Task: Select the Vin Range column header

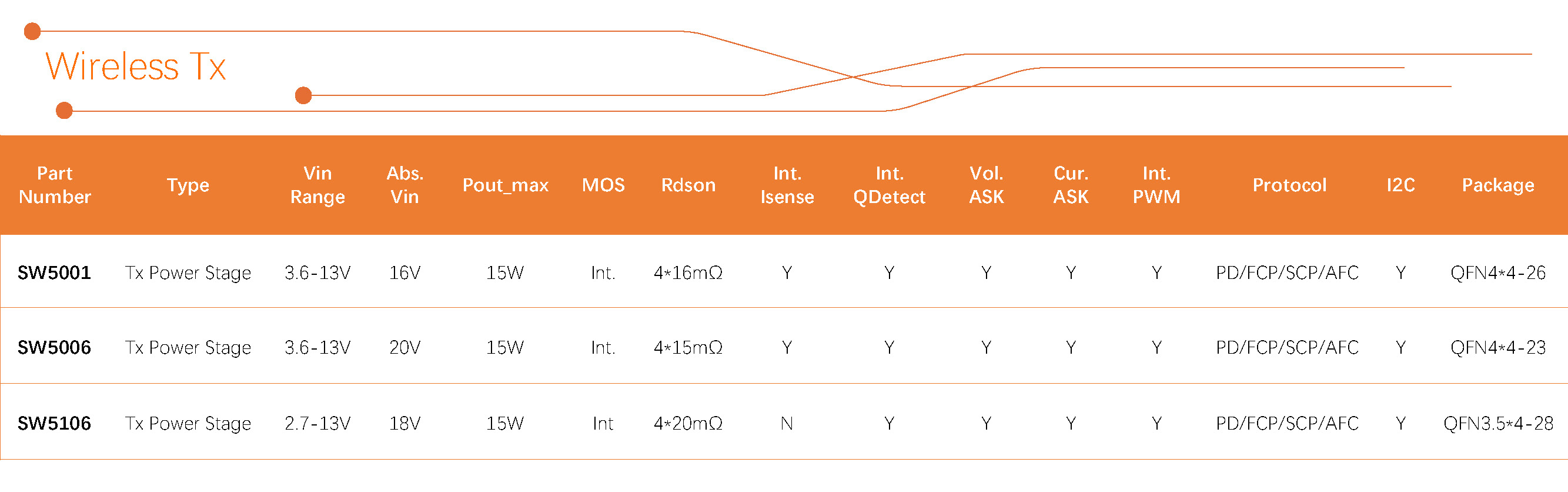Action: 317,185
